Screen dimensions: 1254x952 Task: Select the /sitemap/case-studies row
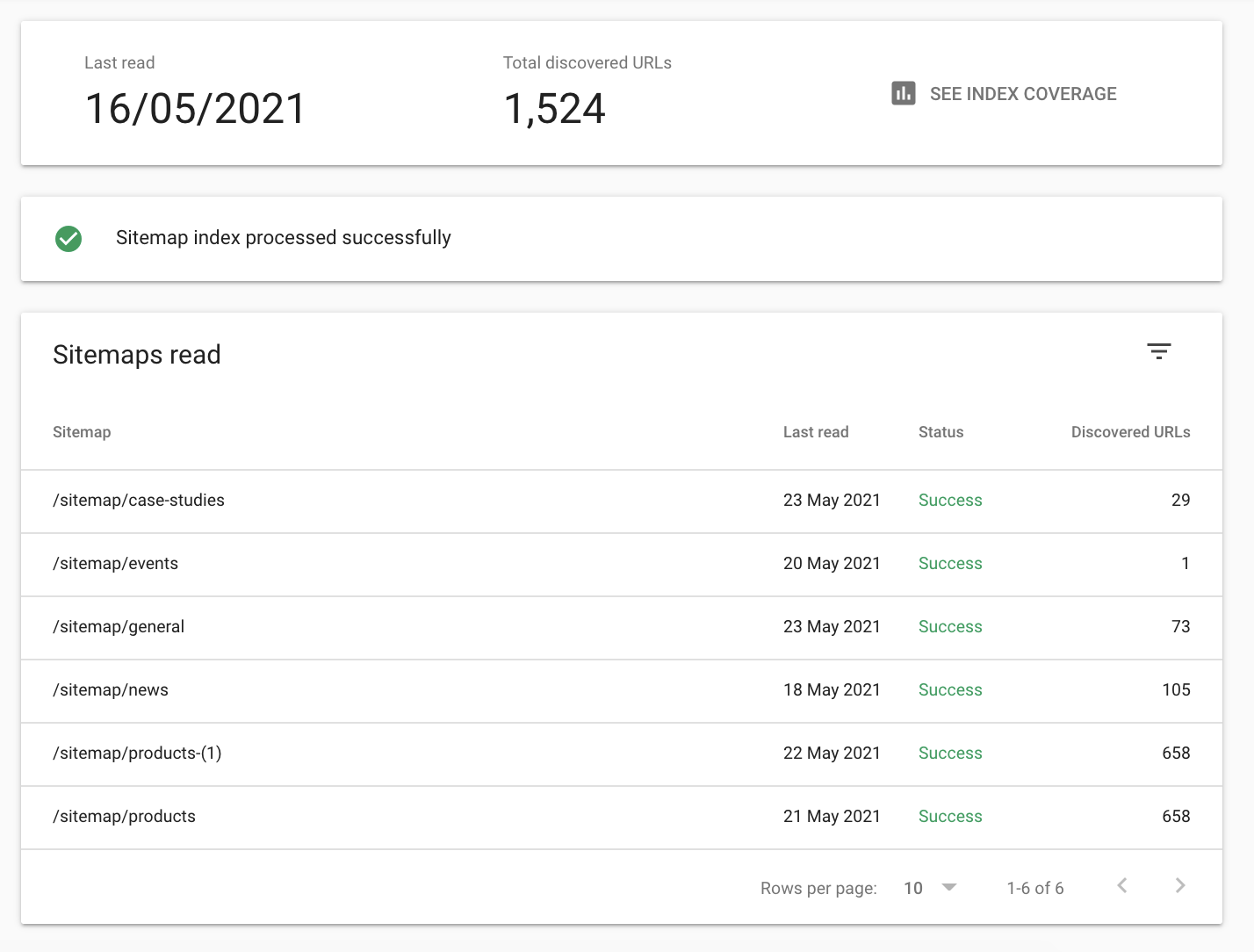click(138, 500)
